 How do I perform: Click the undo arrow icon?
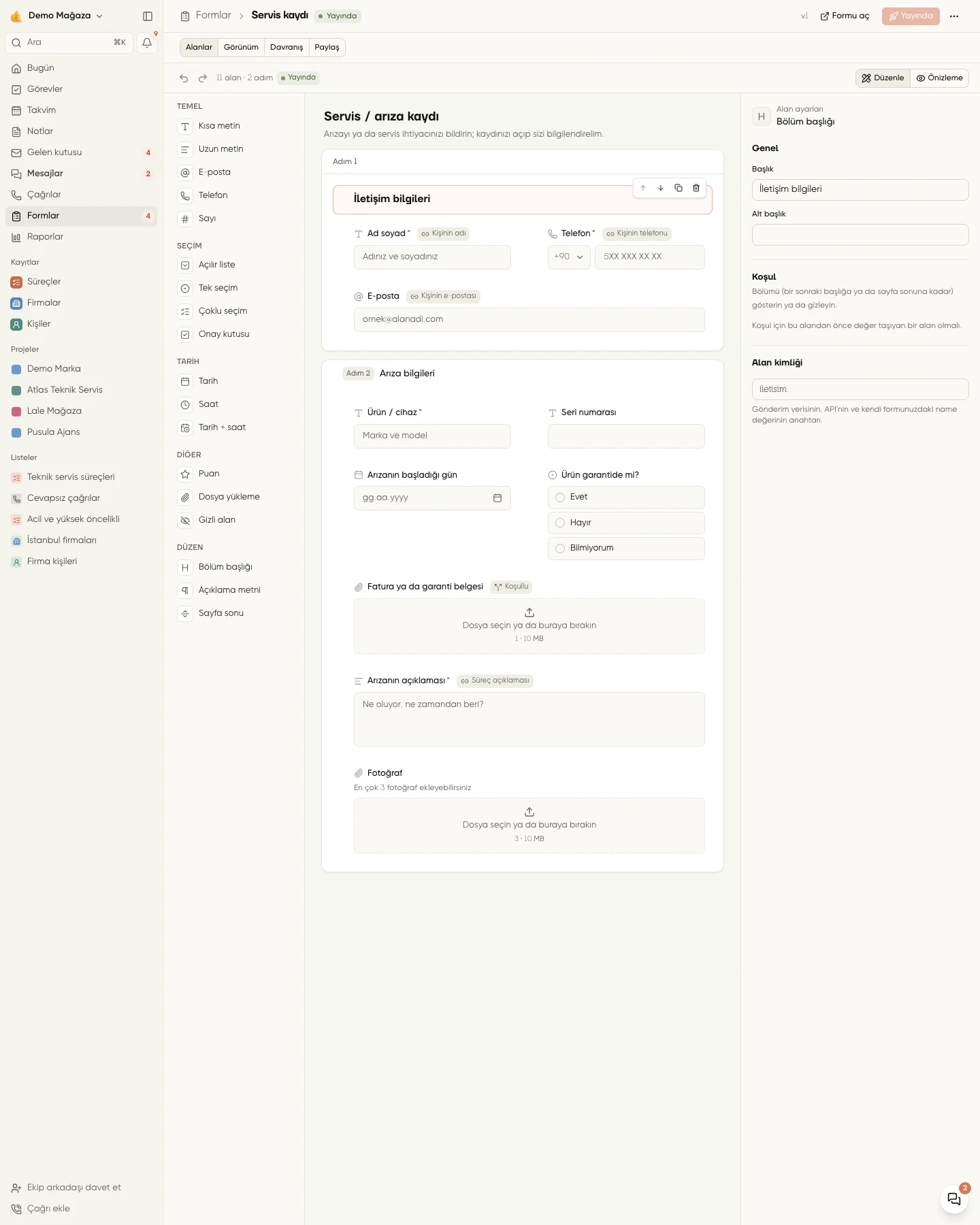coord(184,78)
